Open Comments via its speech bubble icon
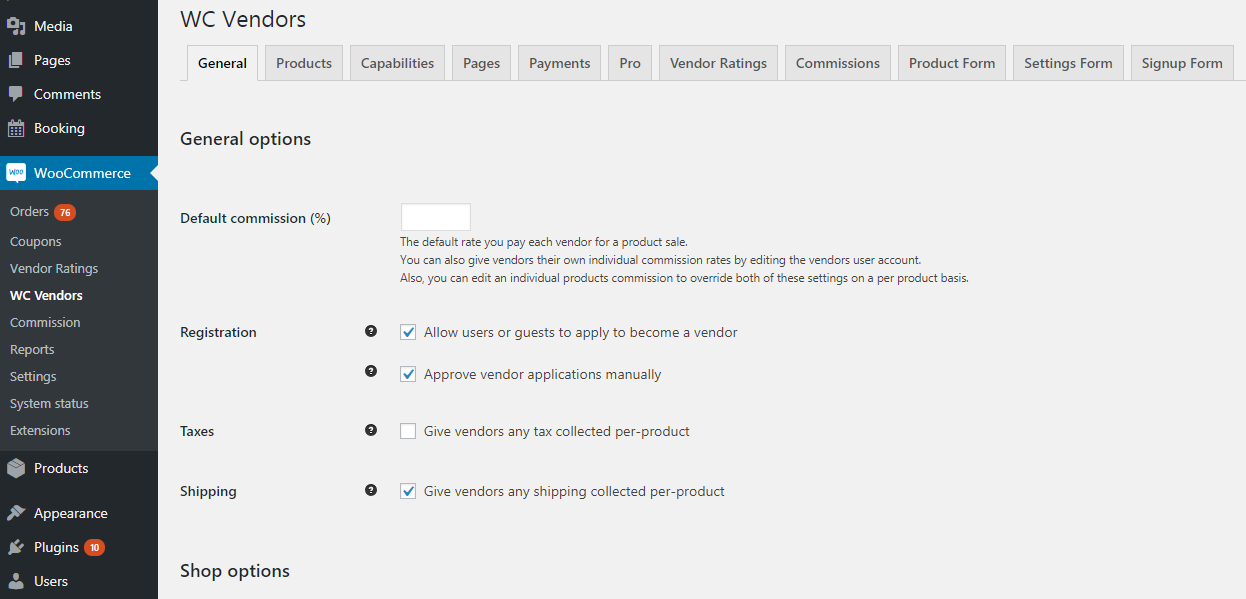Image resolution: width=1246 pixels, height=599 pixels. coord(17,93)
